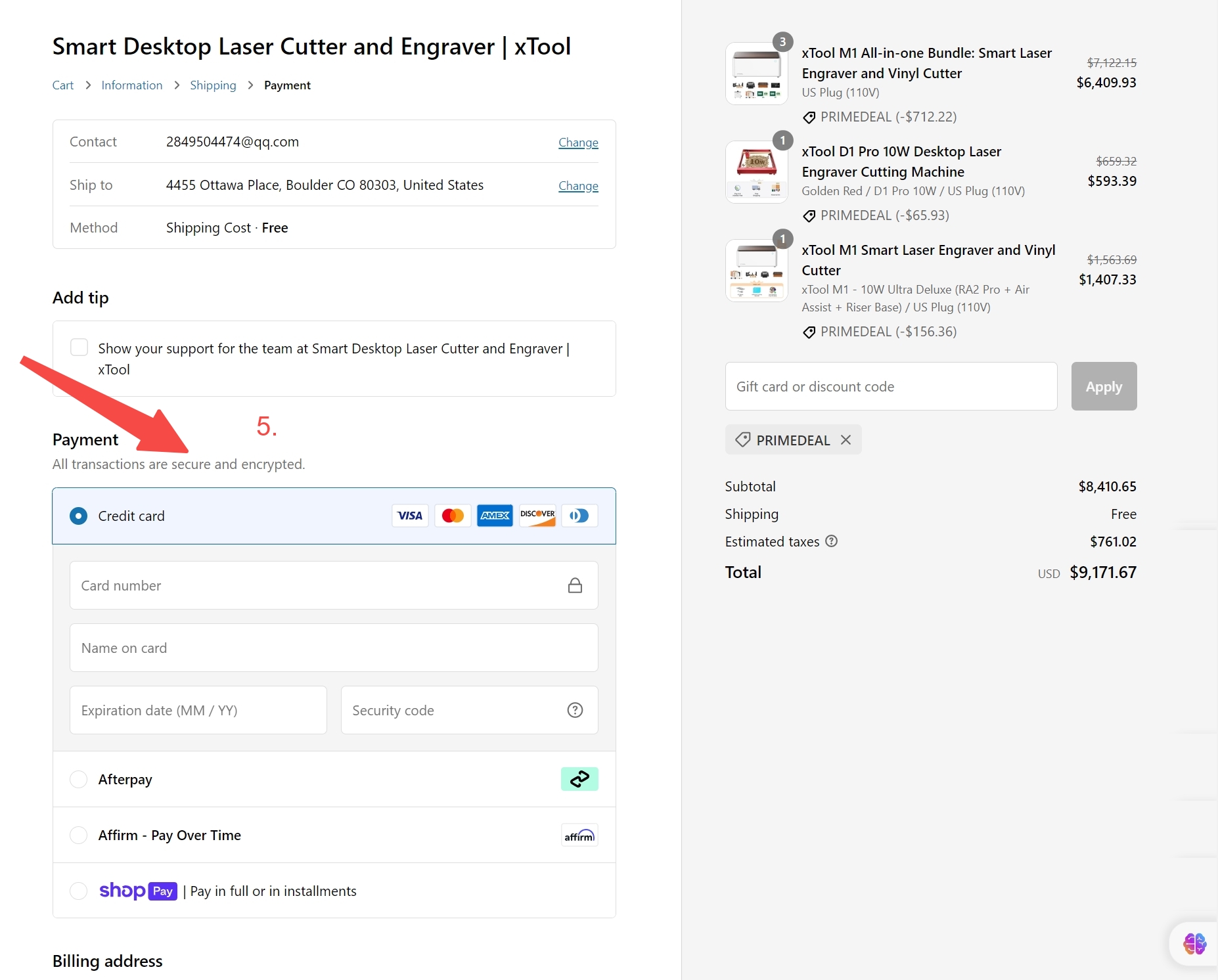This screenshot has width=1218, height=980.
Task: Click the Subtotal amount $8,410.65
Action: (x=1107, y=487)
